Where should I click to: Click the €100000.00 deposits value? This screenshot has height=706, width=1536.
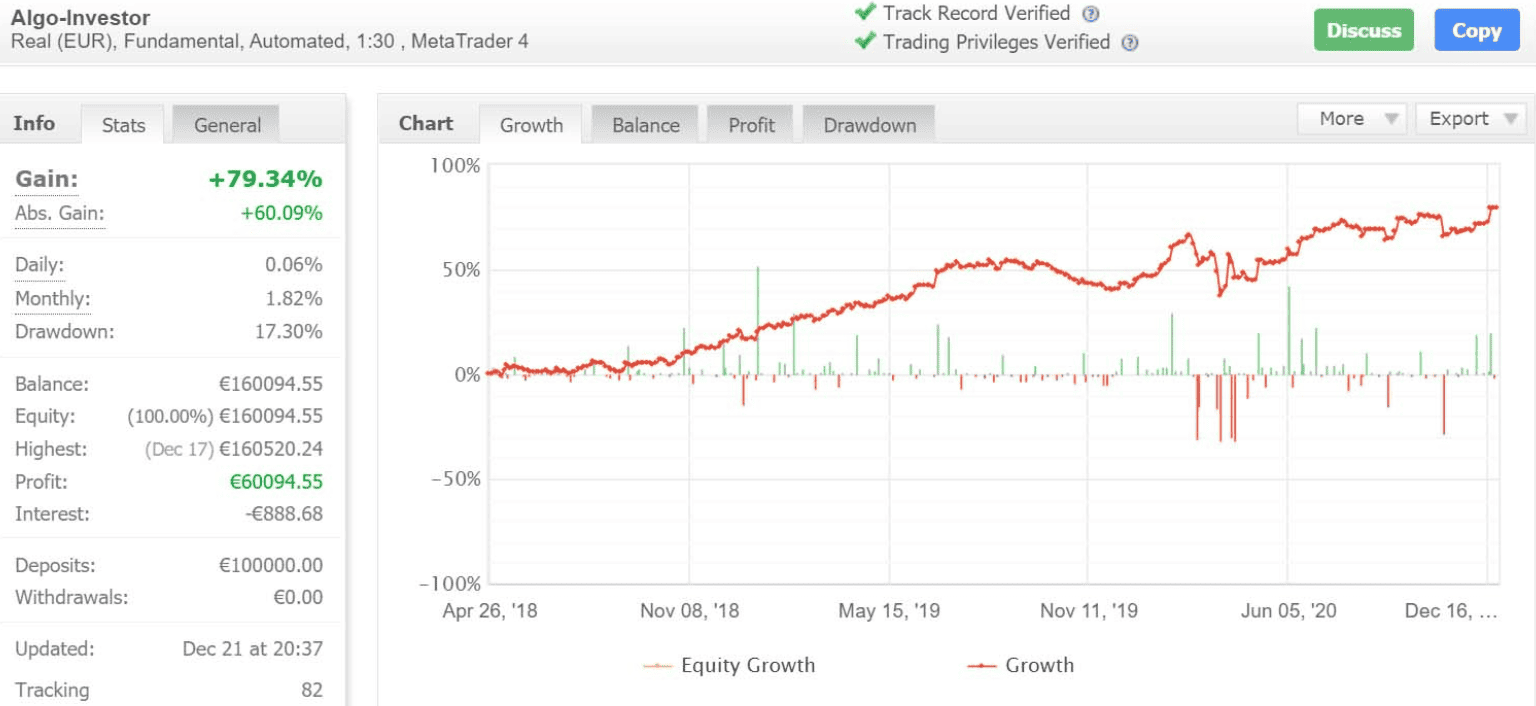point(271,565)
